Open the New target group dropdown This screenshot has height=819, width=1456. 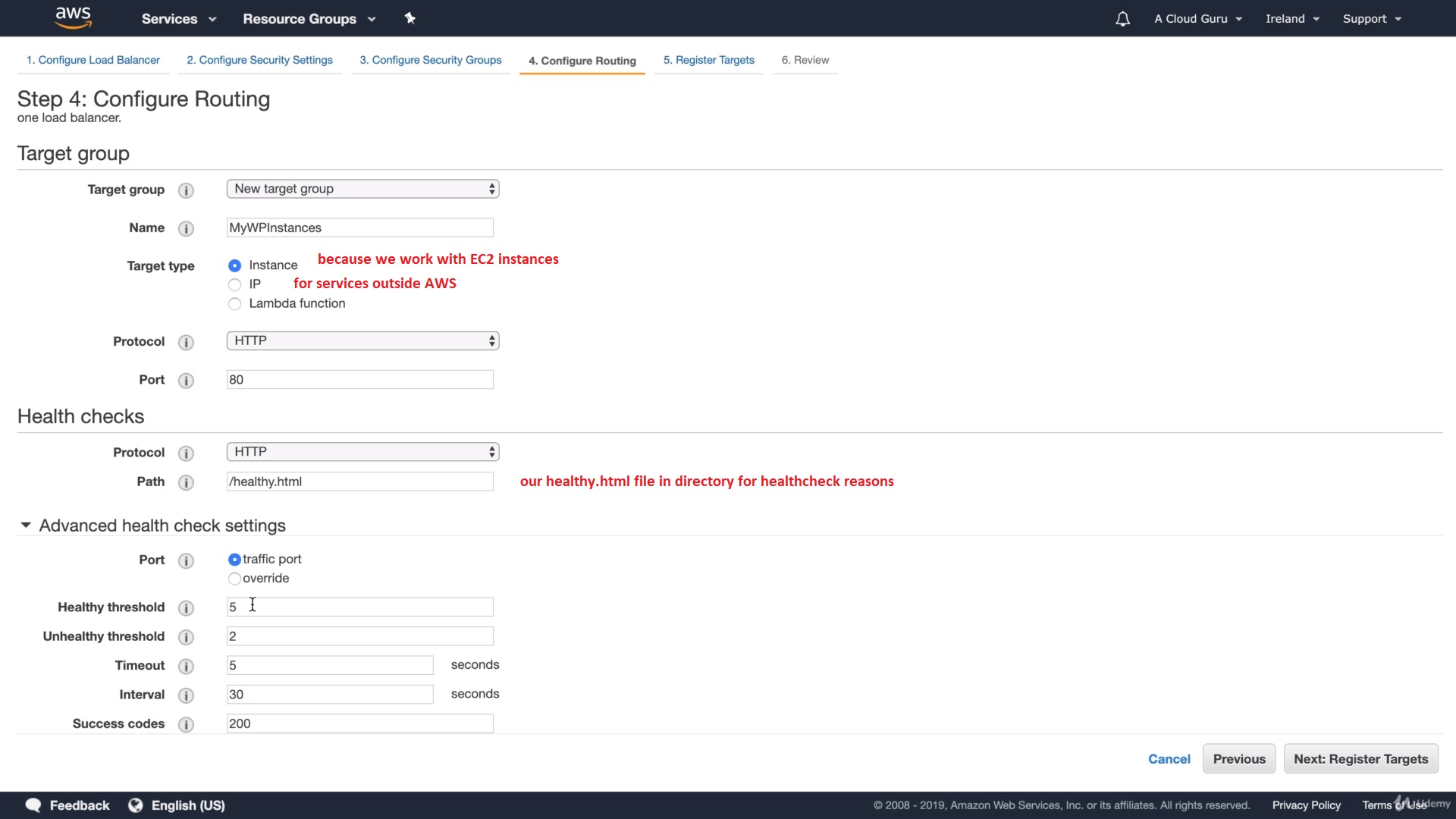pos(362,189)
